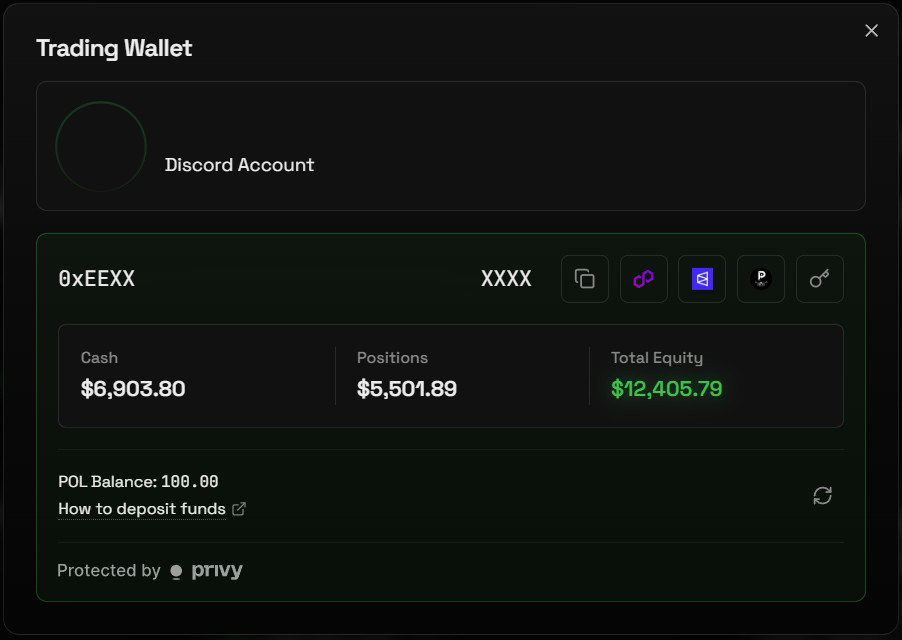Select the Discord Account label
Viewport: 902px width, 640px height.
[x=239, y=165]
